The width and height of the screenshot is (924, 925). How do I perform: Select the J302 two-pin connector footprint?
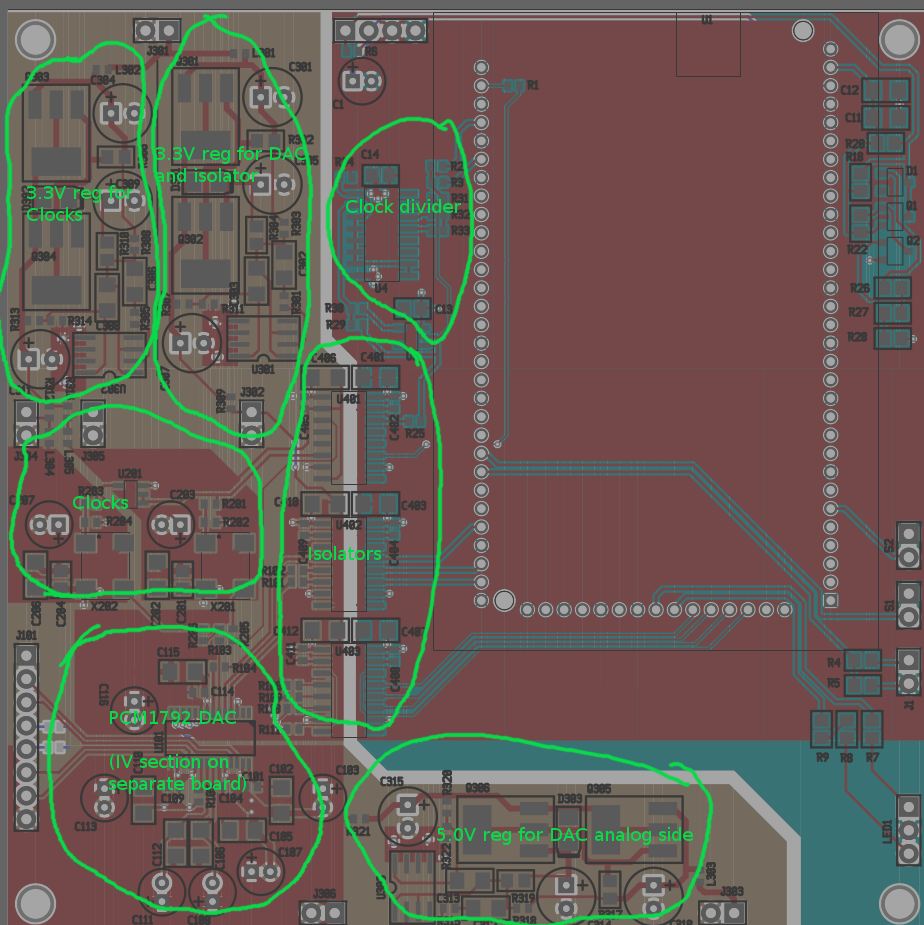(251, 423)
